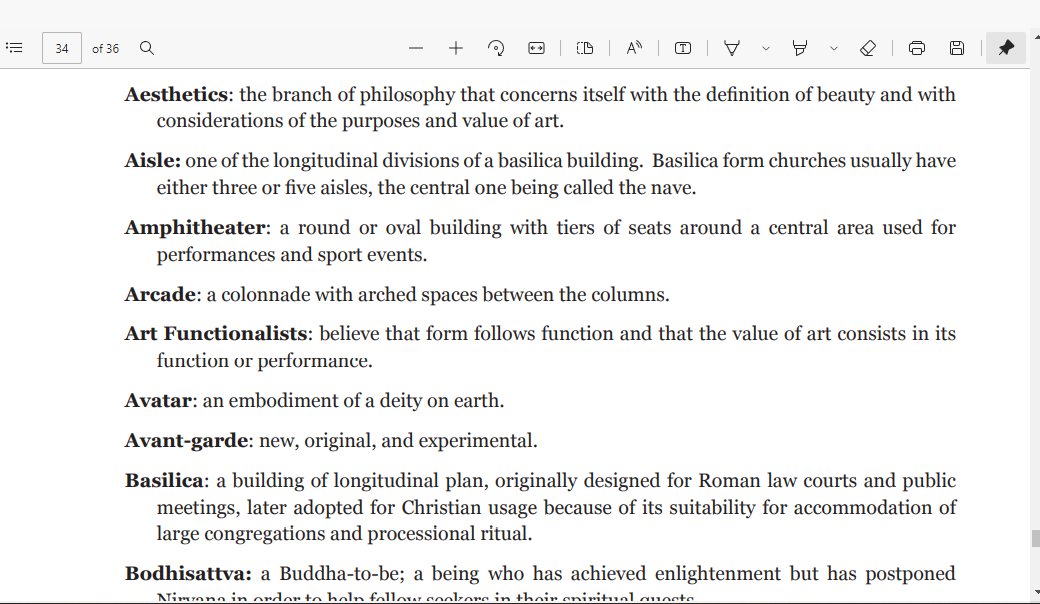Select the Draw pen tool
Image resolution: width=1040 pixels, height=604 pixels.
(732, 48)
